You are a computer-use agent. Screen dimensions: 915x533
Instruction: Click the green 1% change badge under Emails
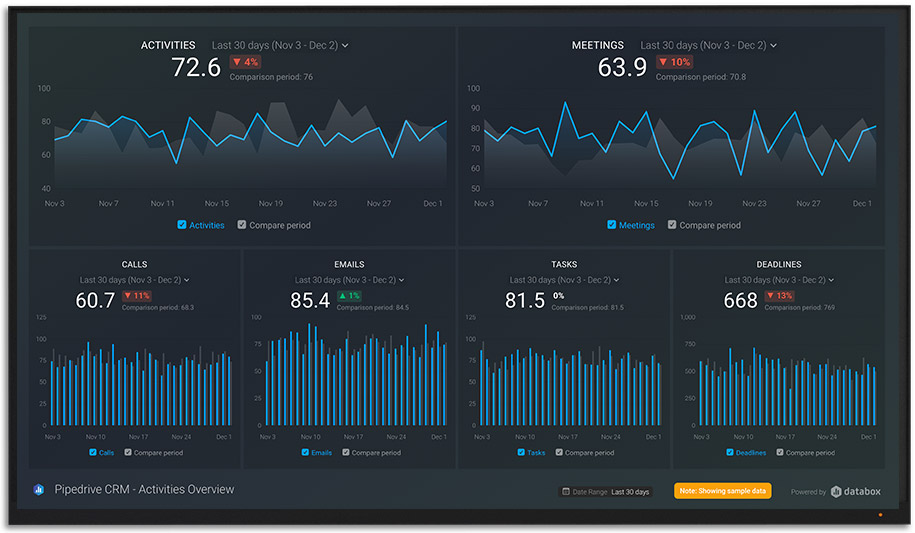[x=349, y=295]
